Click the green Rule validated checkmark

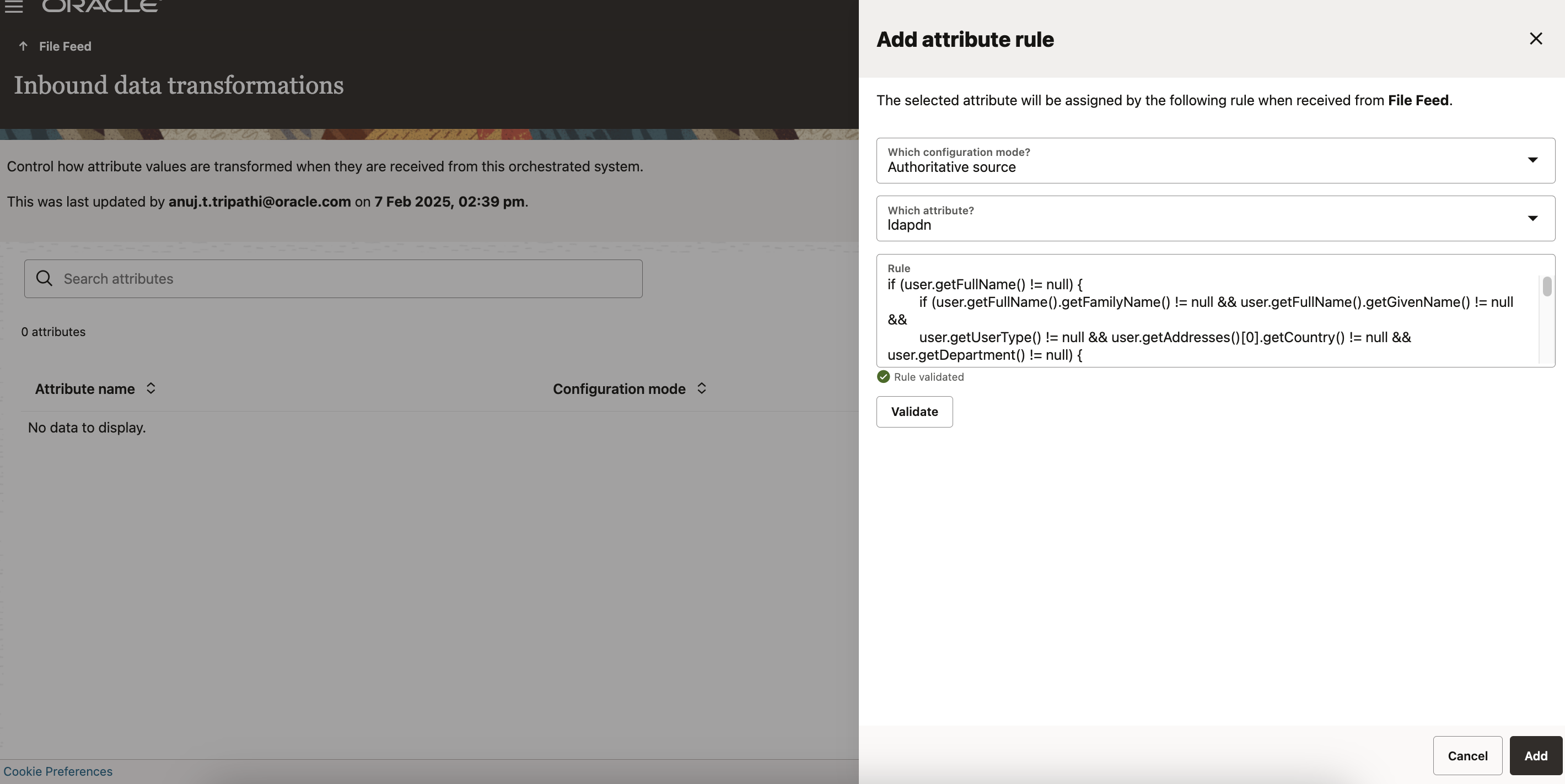click(x=883, y=377)
